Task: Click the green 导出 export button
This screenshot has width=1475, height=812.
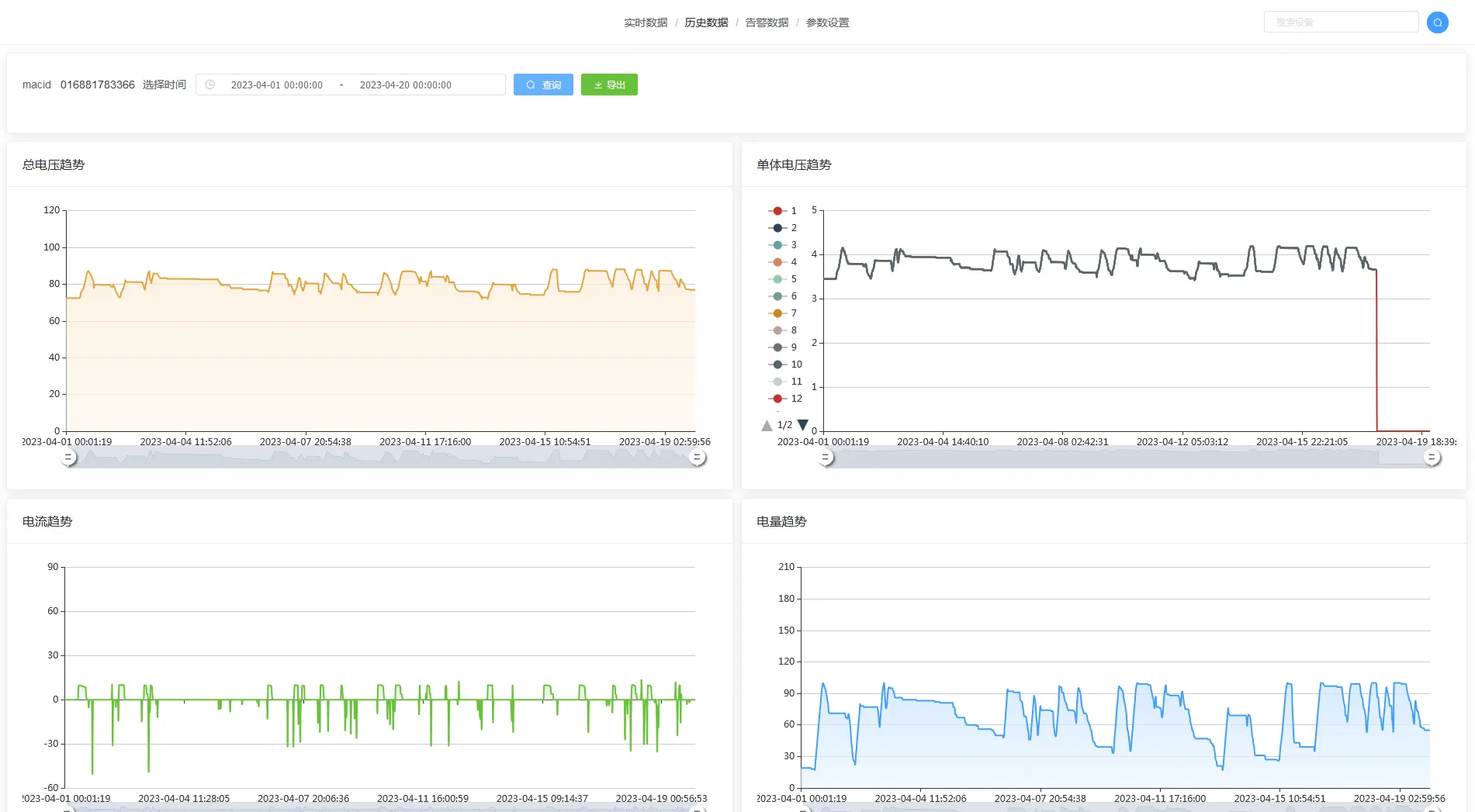Action: pyautogui.click(x=609, y=85)
